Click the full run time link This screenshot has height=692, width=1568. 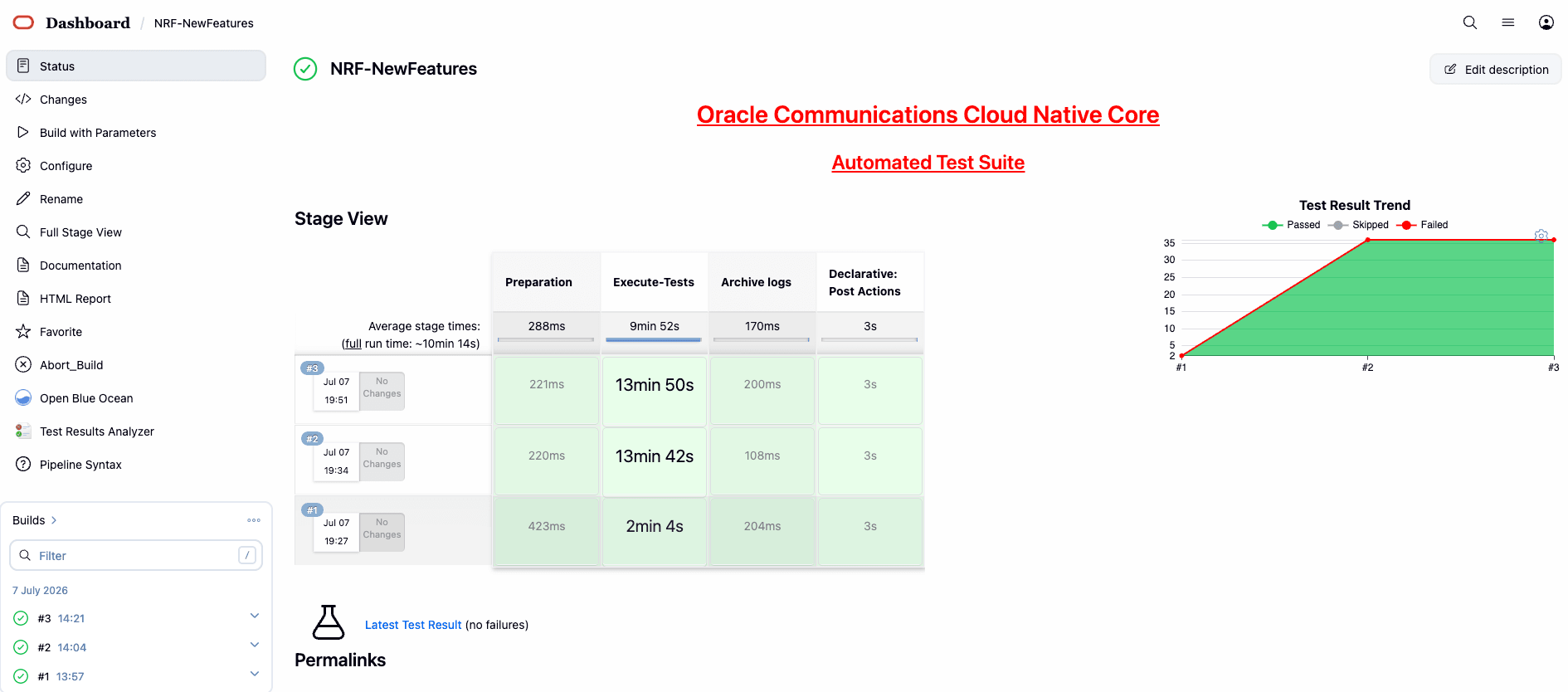(x=353, y=344)
